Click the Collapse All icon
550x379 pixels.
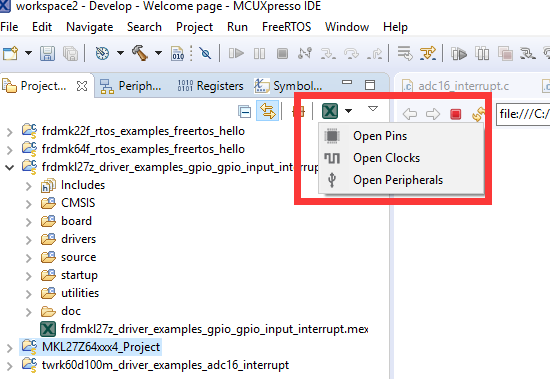pyautogui.click(x=244, y=112)
